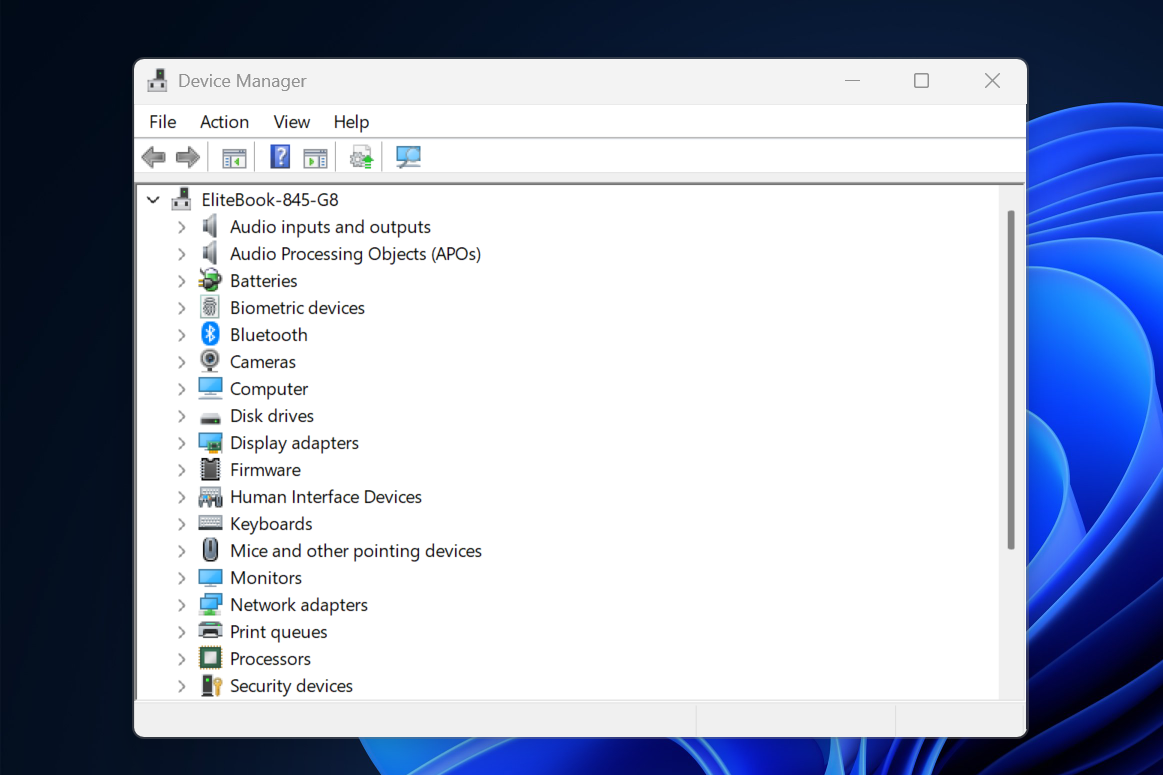The height and width of the screenshot is (775, 1163).
Task: Click the Audio inputs and outputs speaker icon
Action: coord(211,226)
